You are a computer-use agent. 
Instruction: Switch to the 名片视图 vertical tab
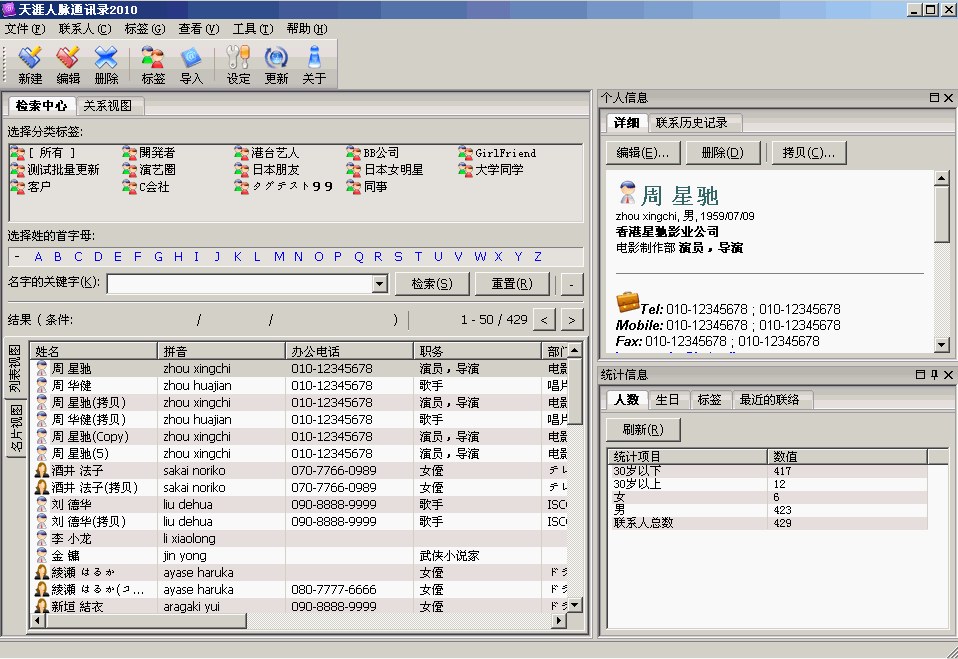[15, 428]
